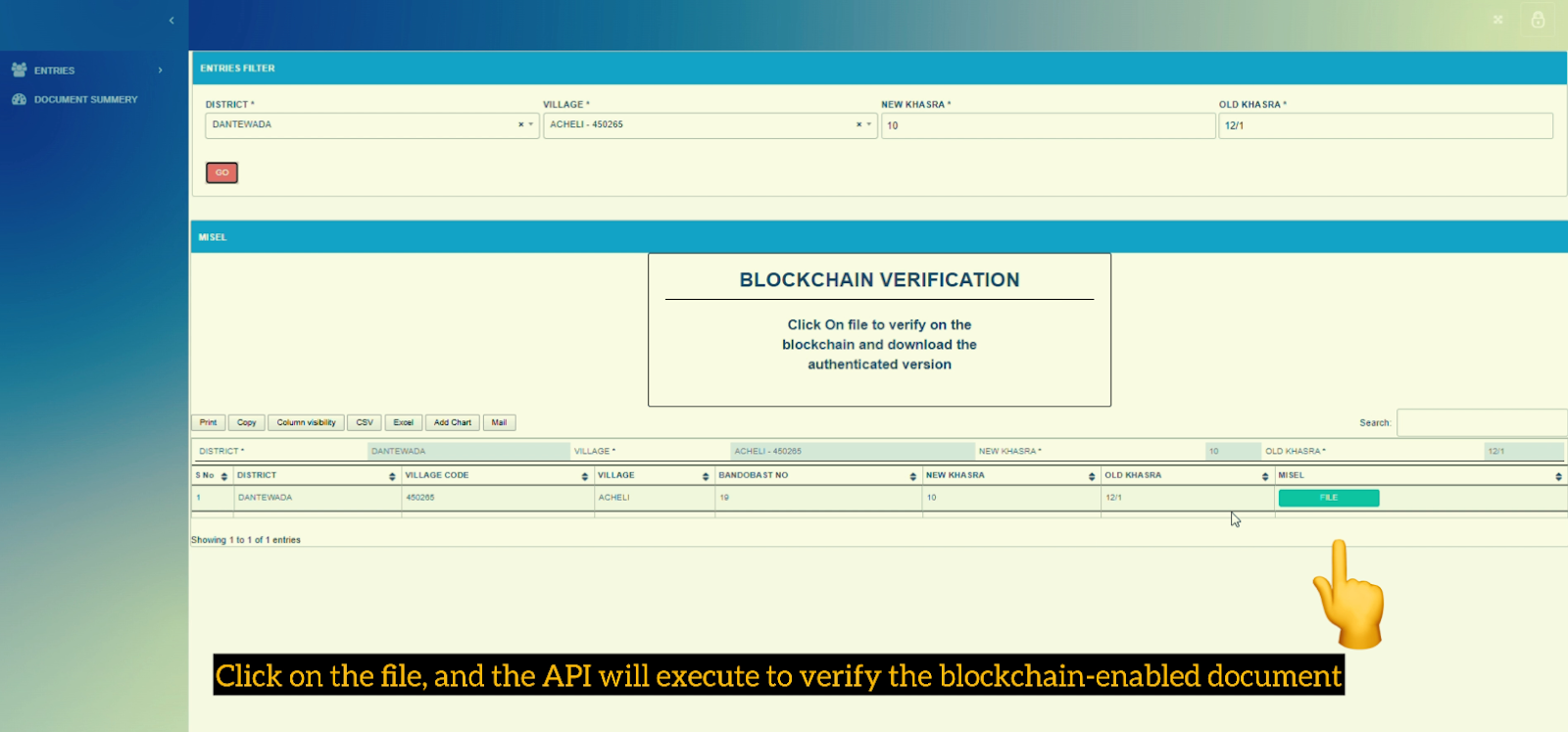Collapse the sidebar with the chevron arrow
Image resolution: width=1568 pixels, height=732 pixels.
[171, 21]
